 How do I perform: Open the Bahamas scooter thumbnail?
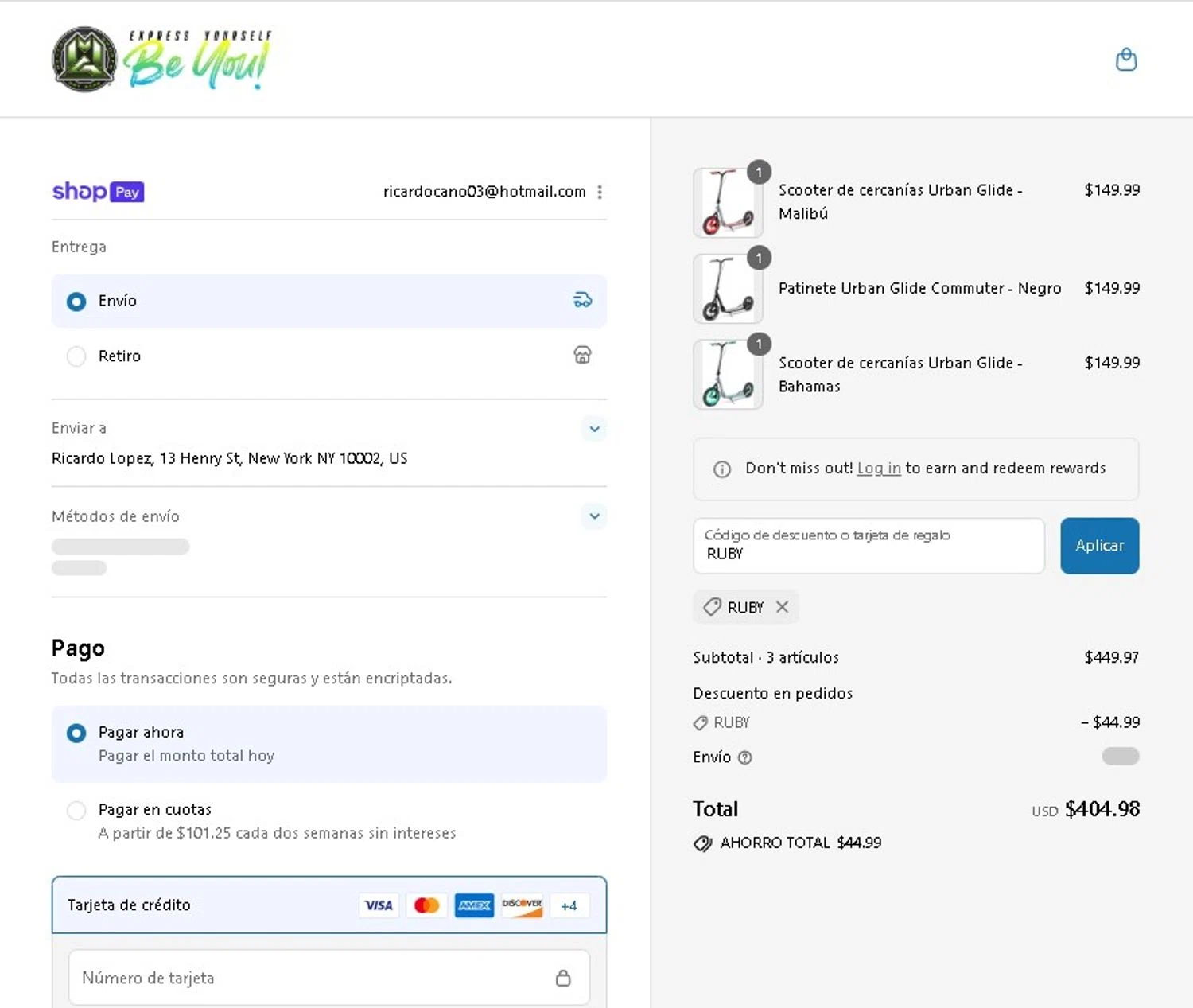coord(728,375)
